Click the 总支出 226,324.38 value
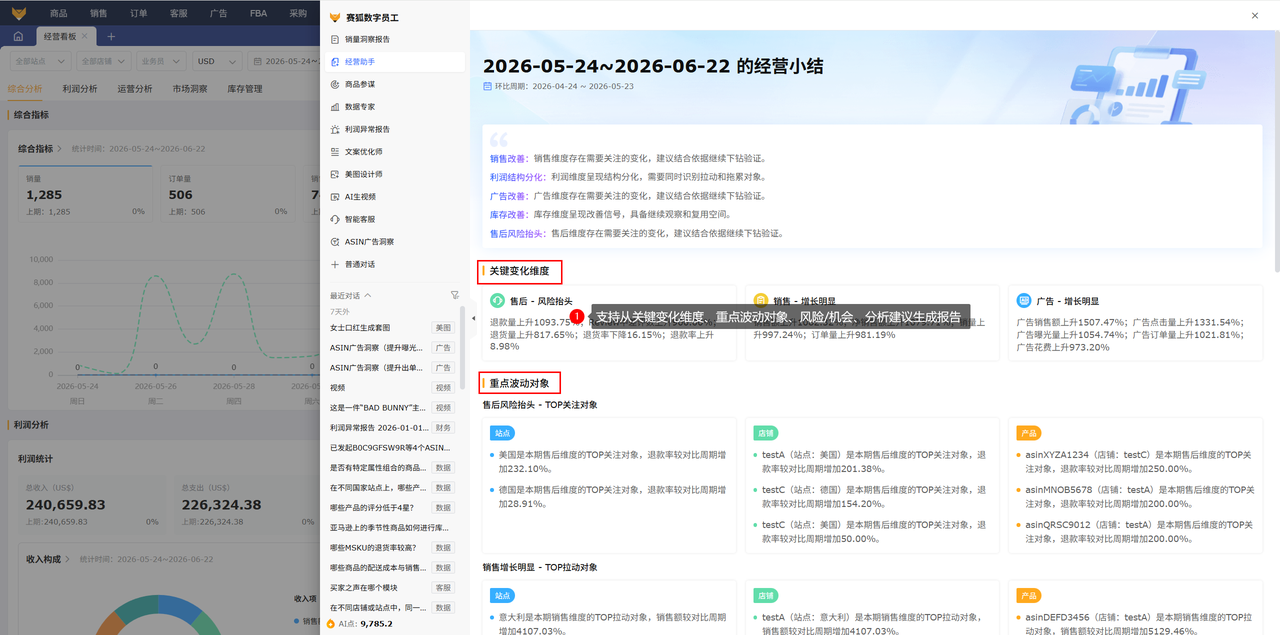 pos(221,505)
